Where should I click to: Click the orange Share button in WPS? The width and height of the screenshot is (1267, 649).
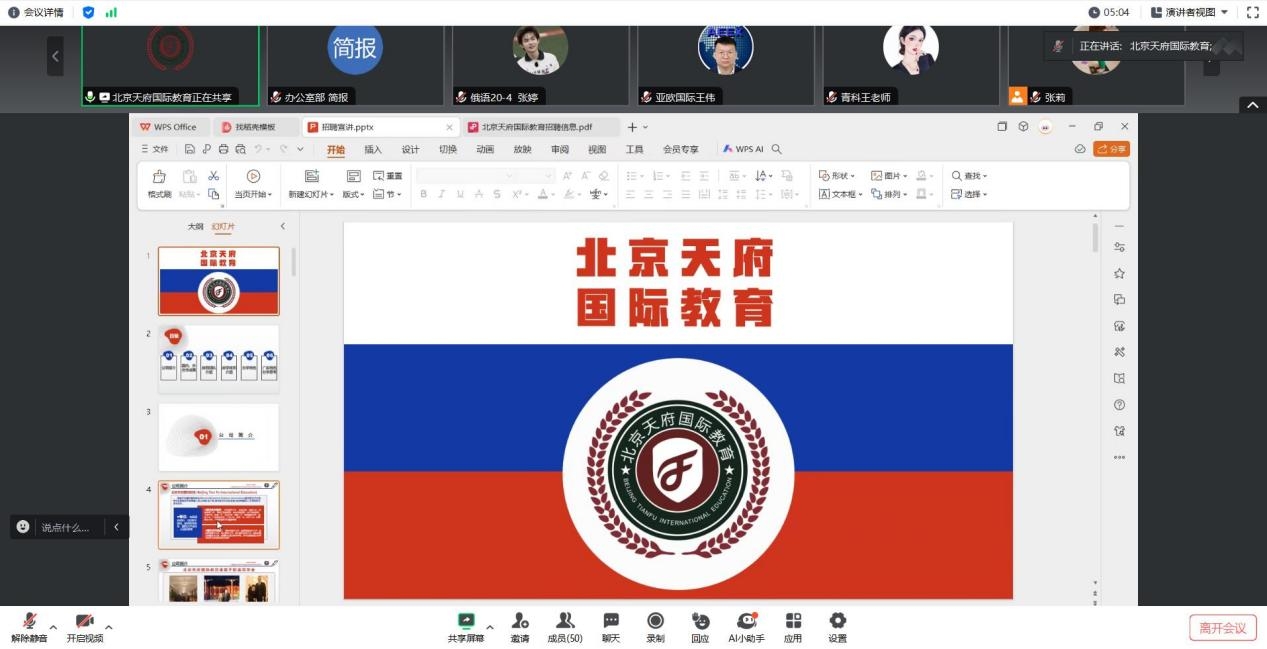click(x=1111, y=149)
